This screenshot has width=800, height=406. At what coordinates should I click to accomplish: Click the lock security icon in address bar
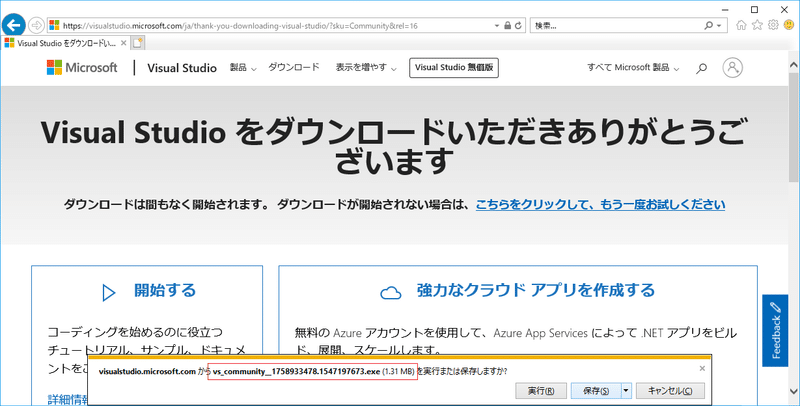(507, 26)
